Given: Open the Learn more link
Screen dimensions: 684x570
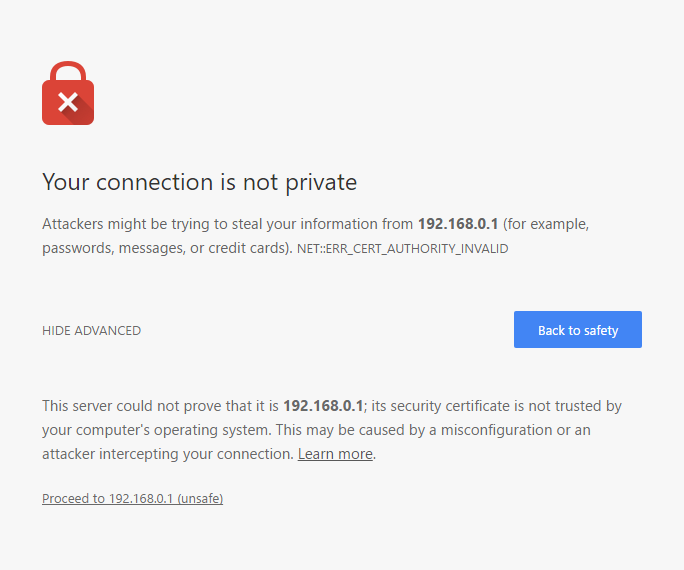Looking at the screenshot, I should (335, 454).
